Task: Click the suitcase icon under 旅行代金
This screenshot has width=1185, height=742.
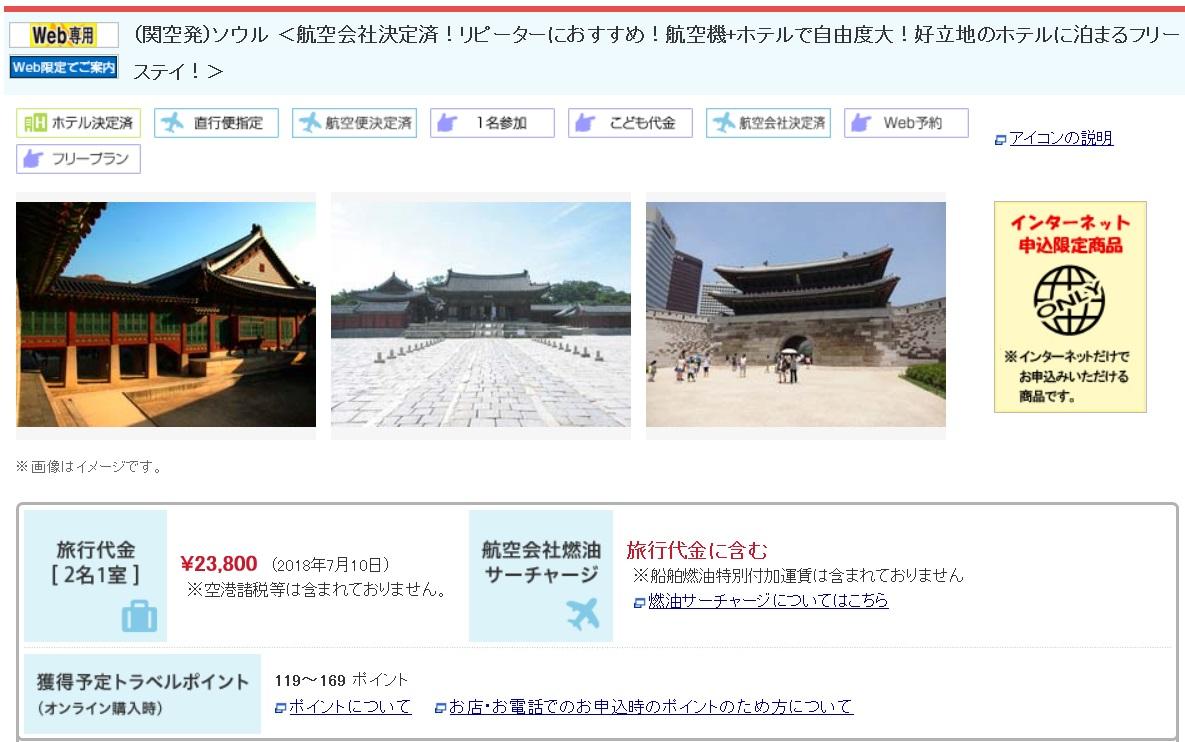Action: [139, 616]
